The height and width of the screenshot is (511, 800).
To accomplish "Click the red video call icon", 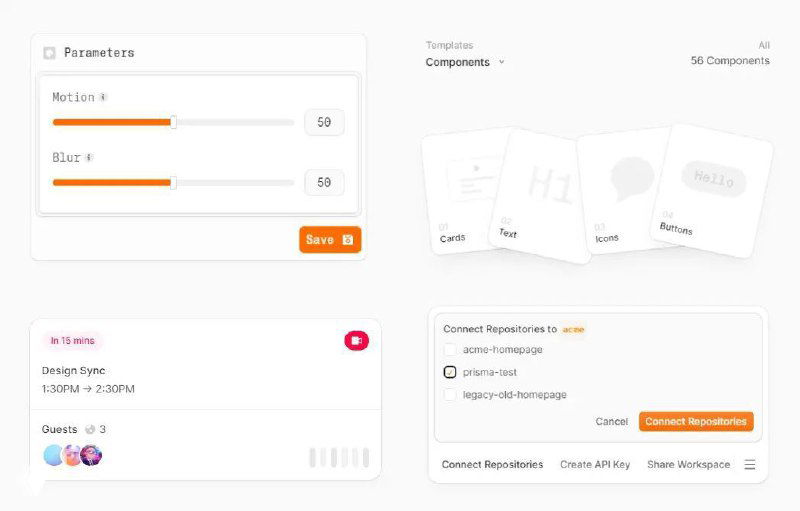I will click(x=356, y=340).
